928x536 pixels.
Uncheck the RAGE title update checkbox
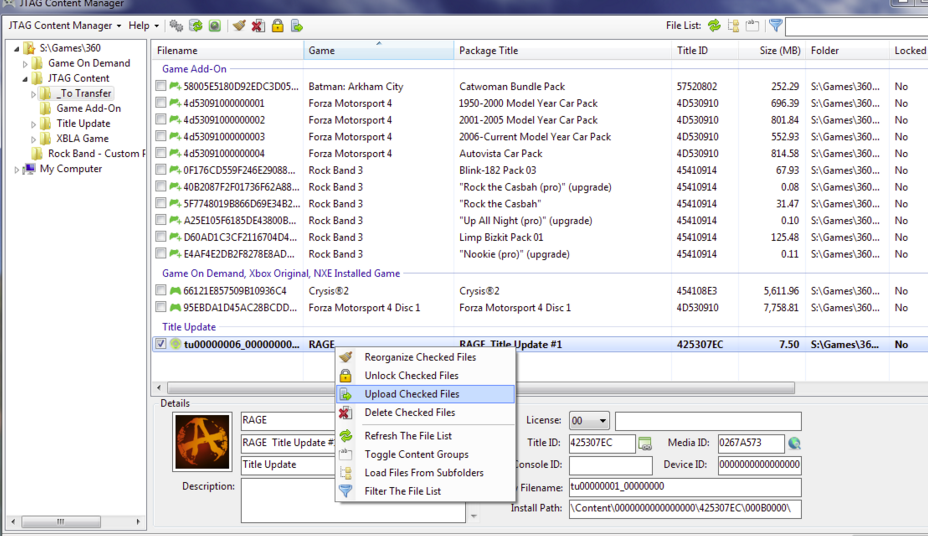pyautogui.click(x=161, y=344)
